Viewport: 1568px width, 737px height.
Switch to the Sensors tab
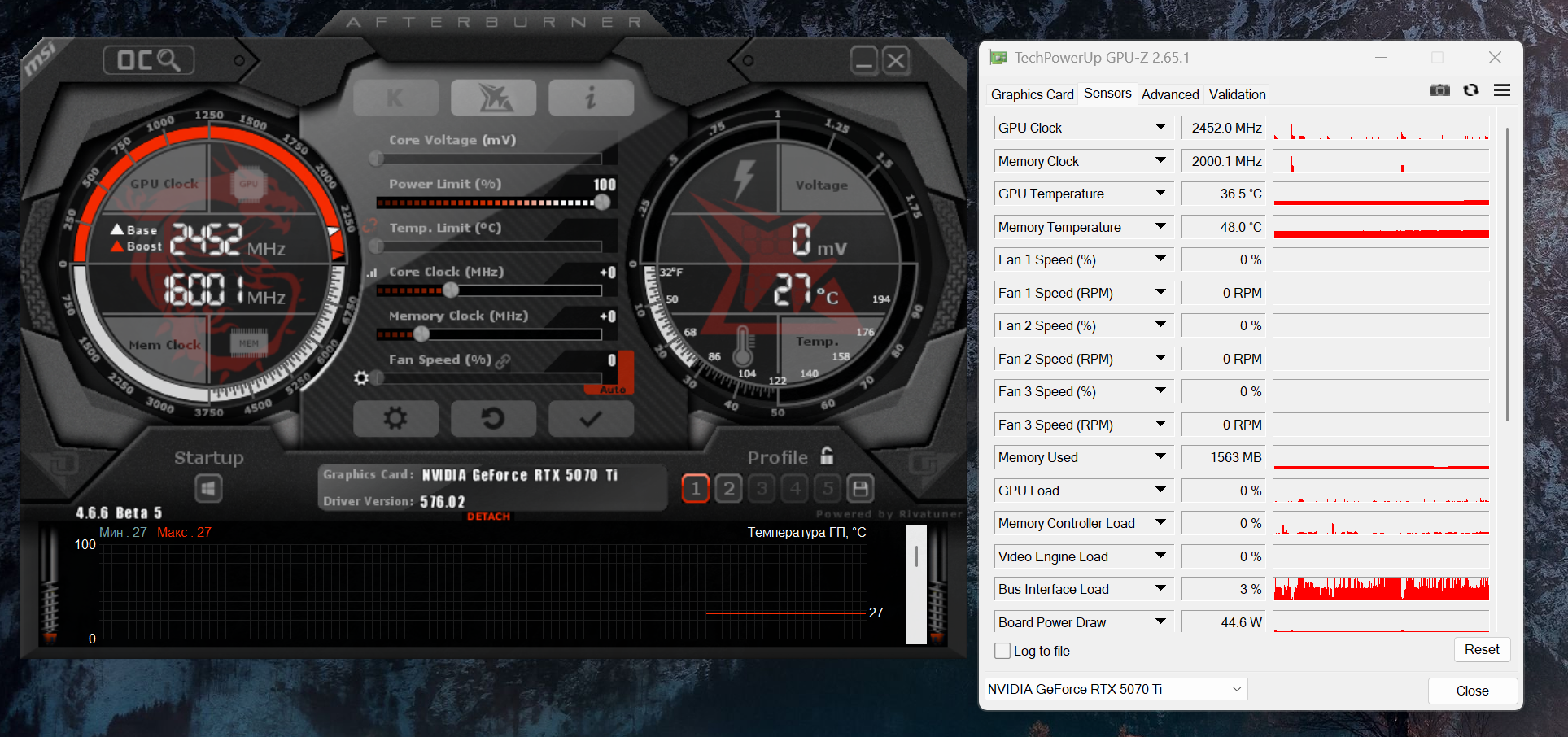tap(1107, 94)
